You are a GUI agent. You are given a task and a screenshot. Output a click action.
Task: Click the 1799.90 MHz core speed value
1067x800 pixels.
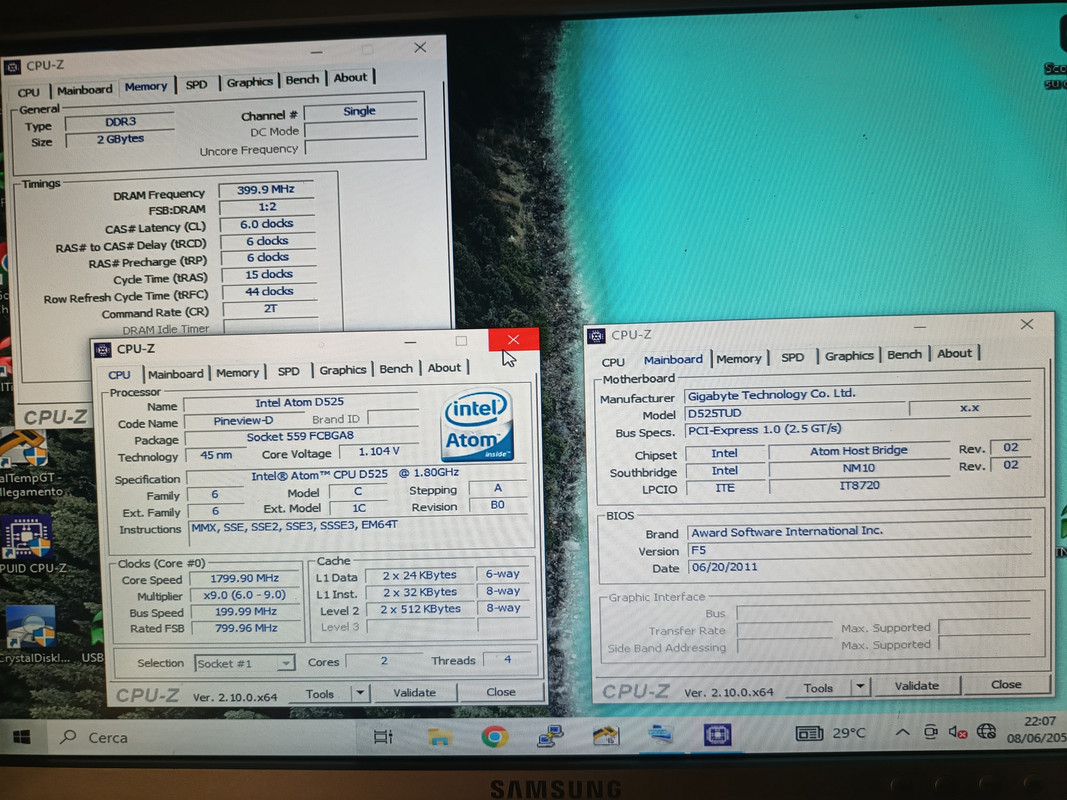(244, 578)
